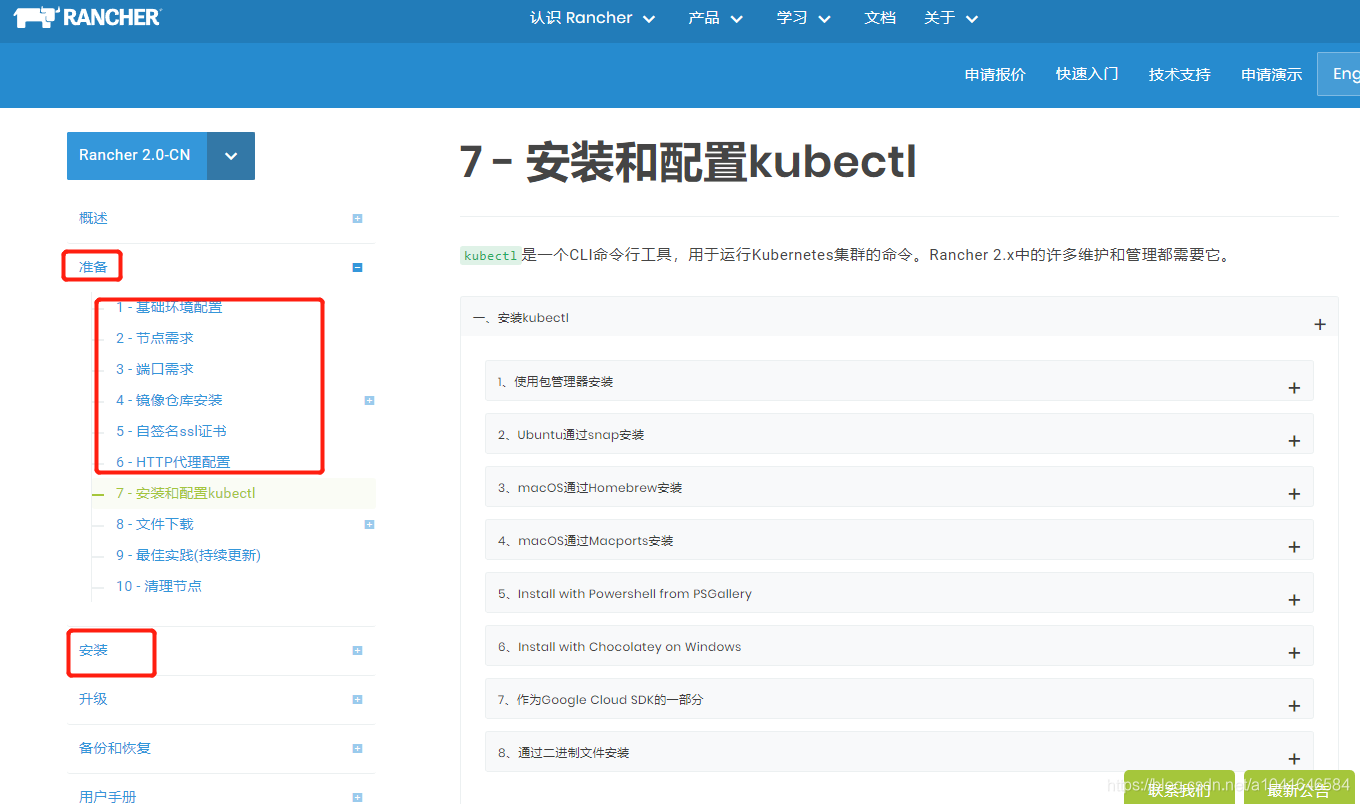Open 9 - 最佳实践(持续更新)

(x=188, y=555)
